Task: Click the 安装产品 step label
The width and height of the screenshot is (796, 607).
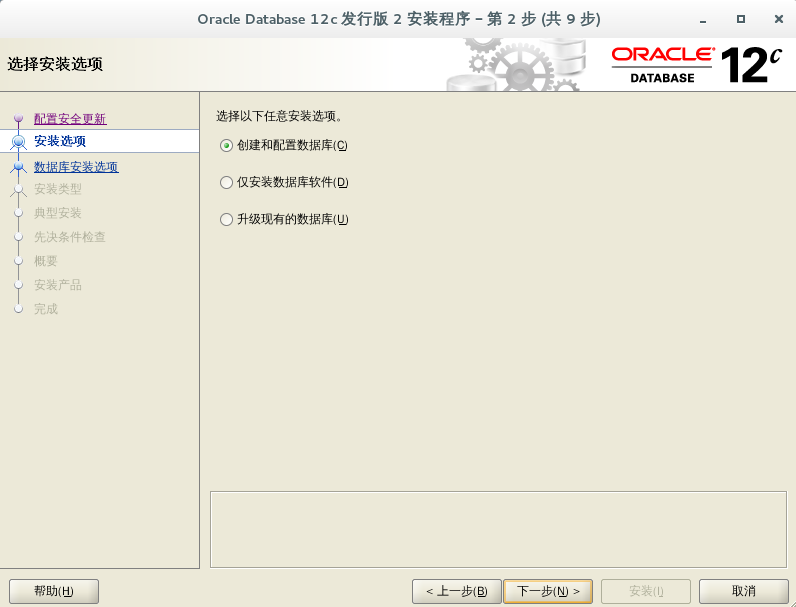Action: click(58, 285)
